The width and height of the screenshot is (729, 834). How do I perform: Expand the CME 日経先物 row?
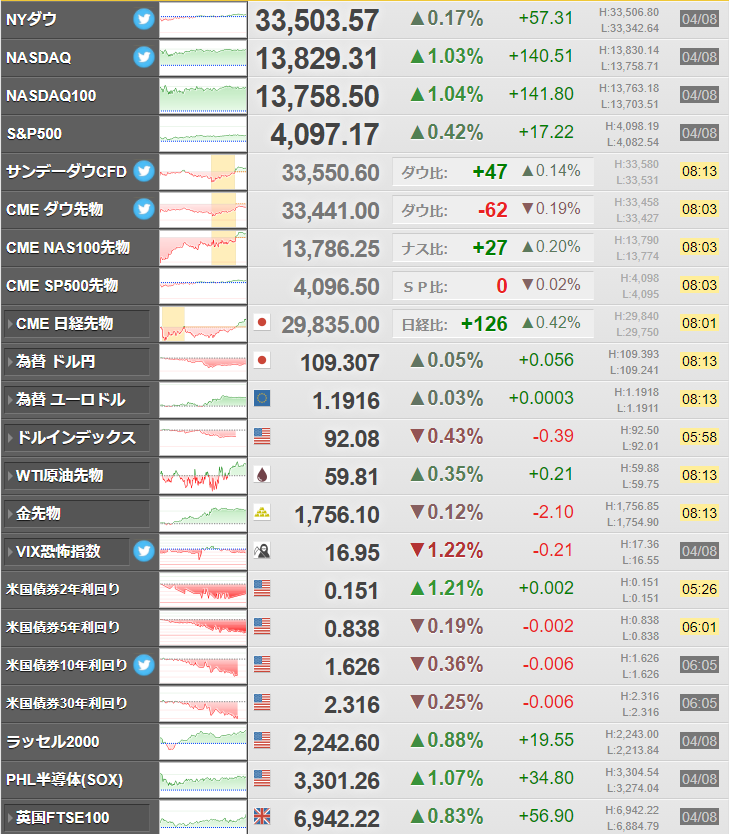pos(77,323)
